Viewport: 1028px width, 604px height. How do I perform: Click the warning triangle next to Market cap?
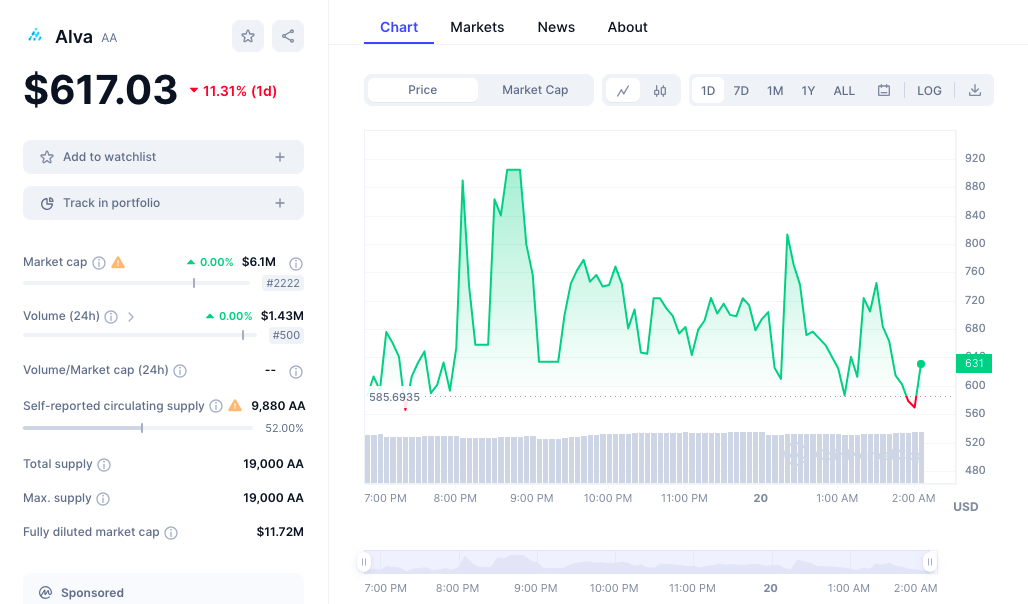pos(117,262)
